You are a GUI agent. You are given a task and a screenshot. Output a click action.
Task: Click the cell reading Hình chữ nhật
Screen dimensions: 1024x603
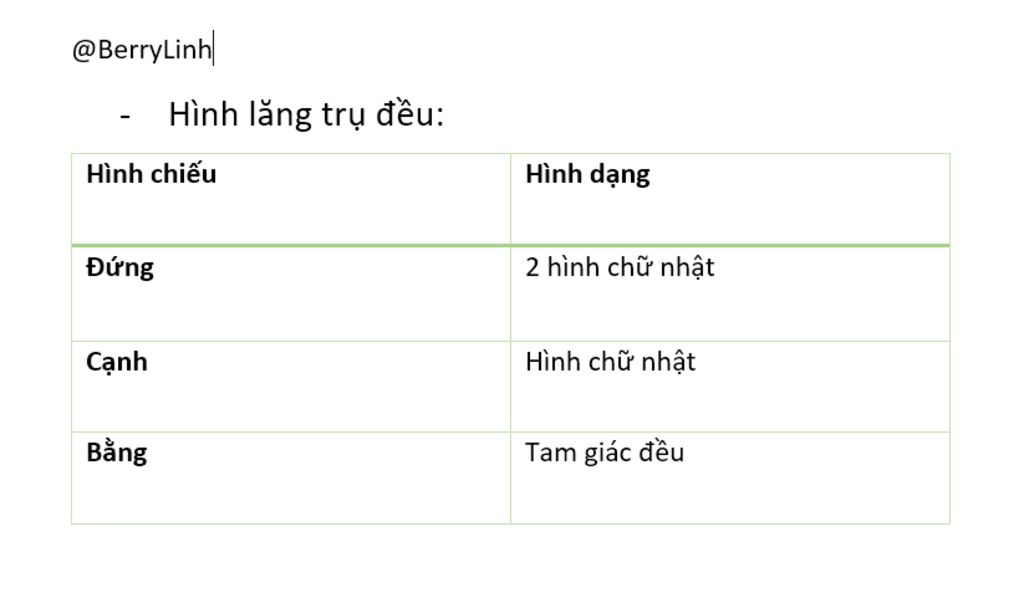point(730,387)
